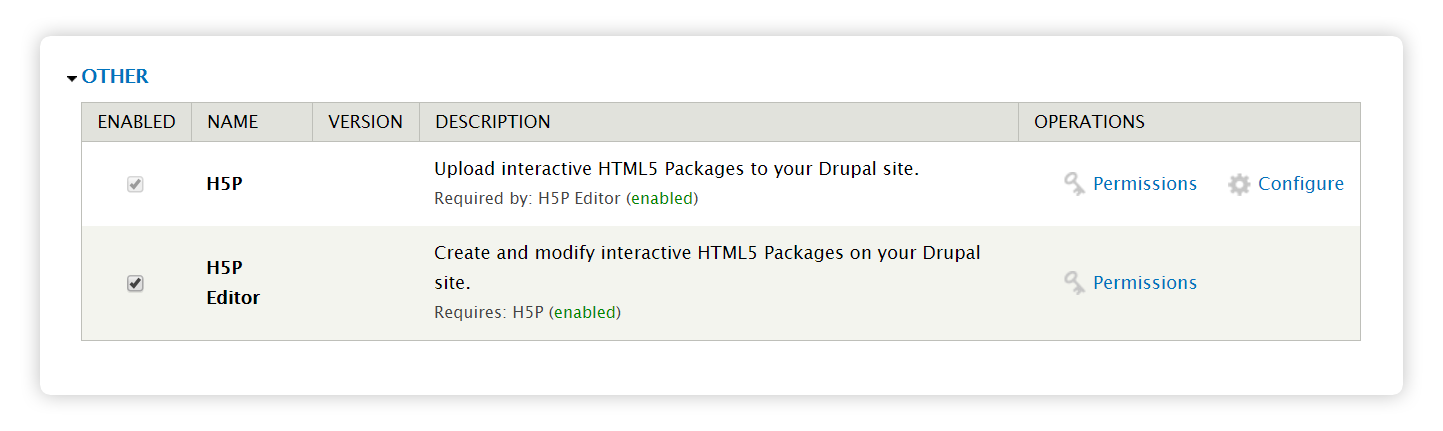This screenshot has height=431, width=1443.
Task: Uncheck the H5P Editor enabled checkbox
Action: coord(135,283)
